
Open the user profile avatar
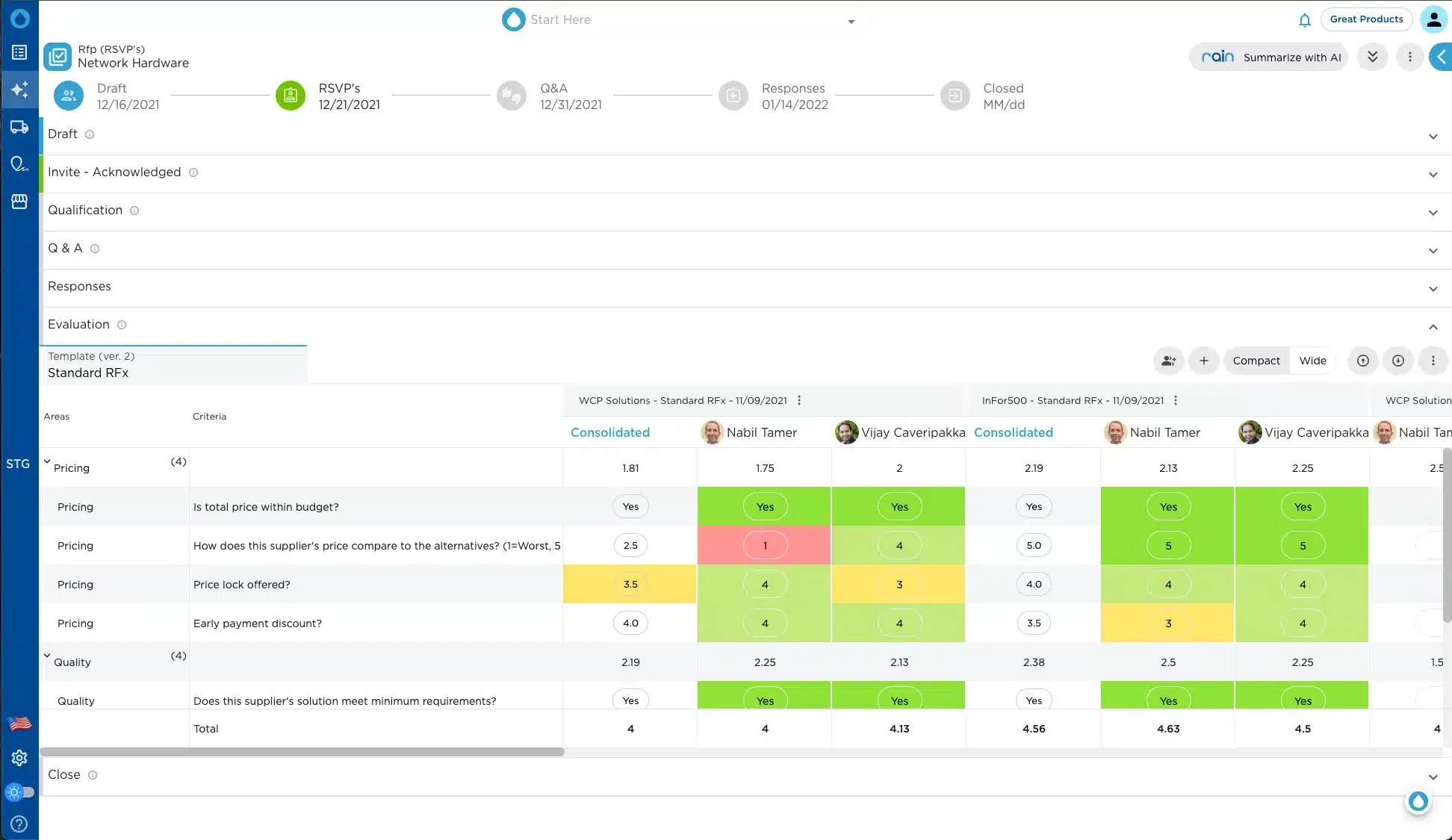pyautogui.click(x=1433, y=19)
